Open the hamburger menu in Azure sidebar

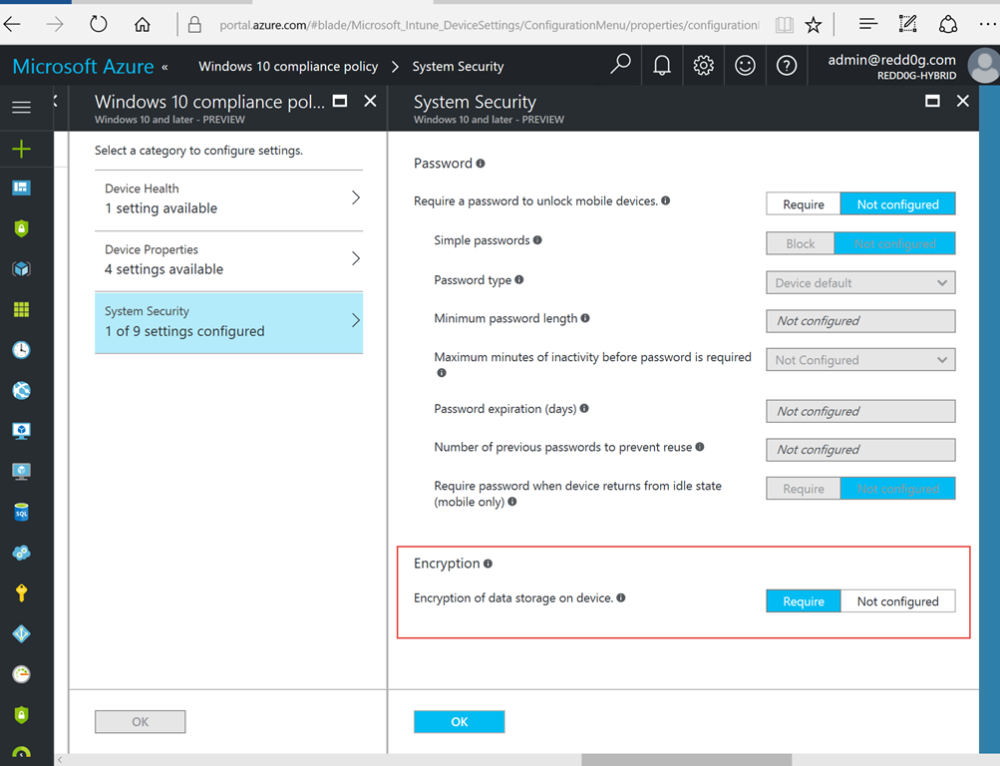tap(21, 107)
